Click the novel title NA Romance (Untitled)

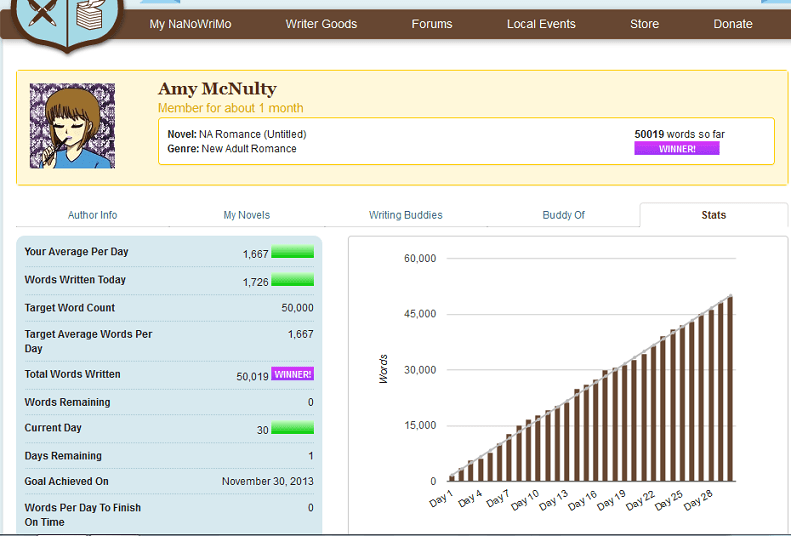click(252, 134)
